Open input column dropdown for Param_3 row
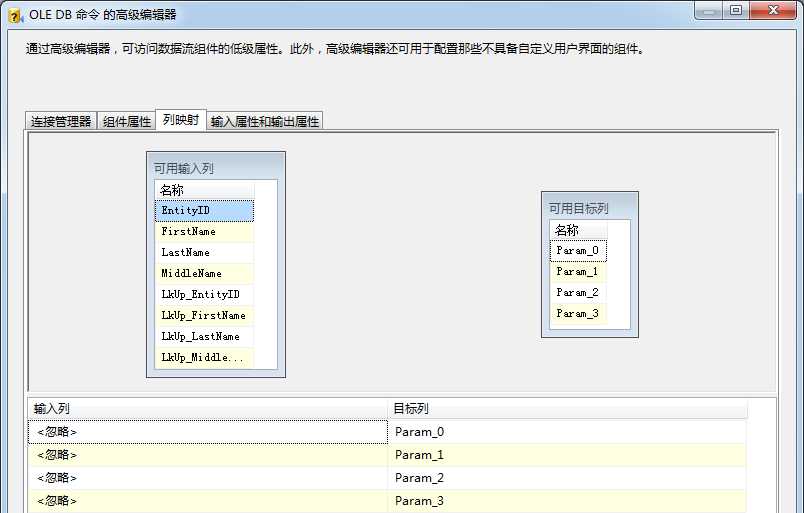Viewport: 804px width, 513px height. [x=208, y=501]
